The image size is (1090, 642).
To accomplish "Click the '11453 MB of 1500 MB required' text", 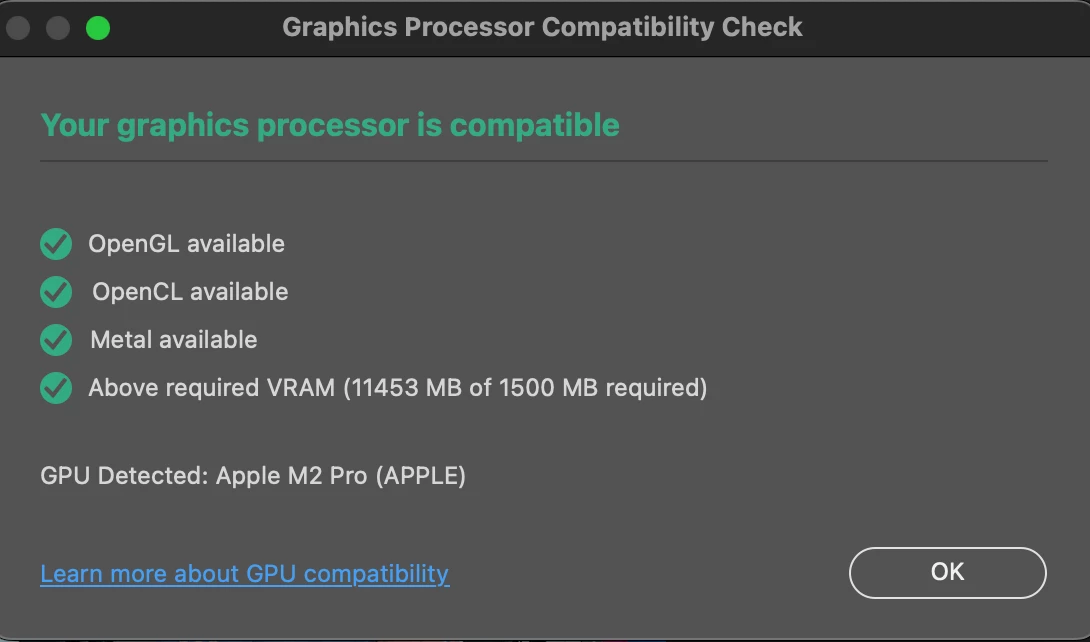I will pos(524,388).
